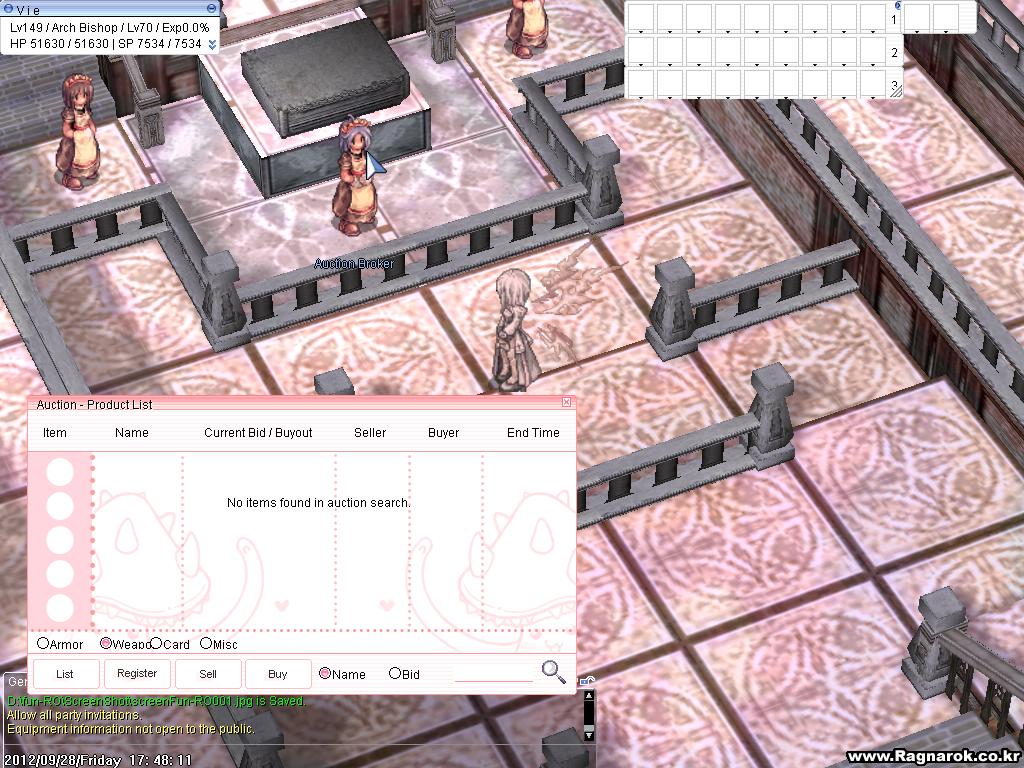1024x768 pixels.
Task: Select the Armor category radio button
Action: click(x=43, y=643)
